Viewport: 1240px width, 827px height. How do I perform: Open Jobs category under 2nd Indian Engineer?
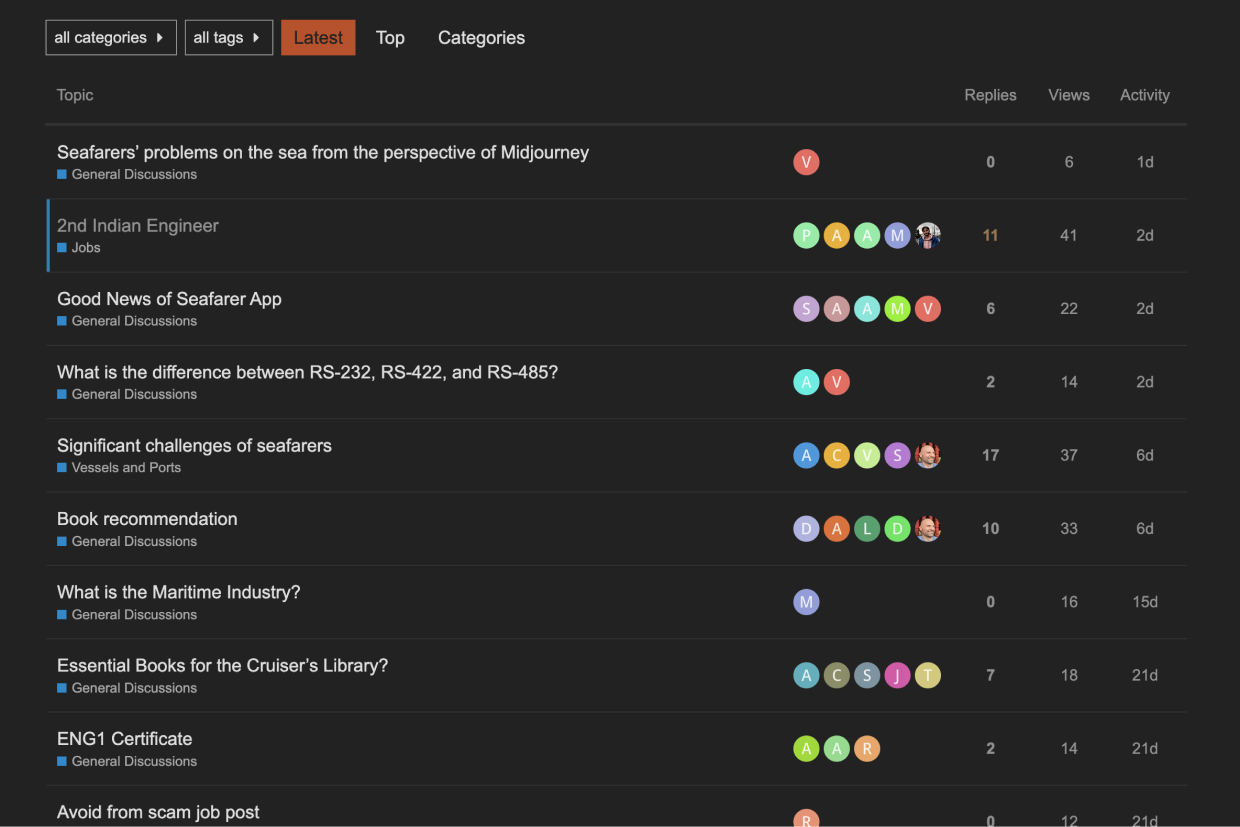tap(86, 248)
